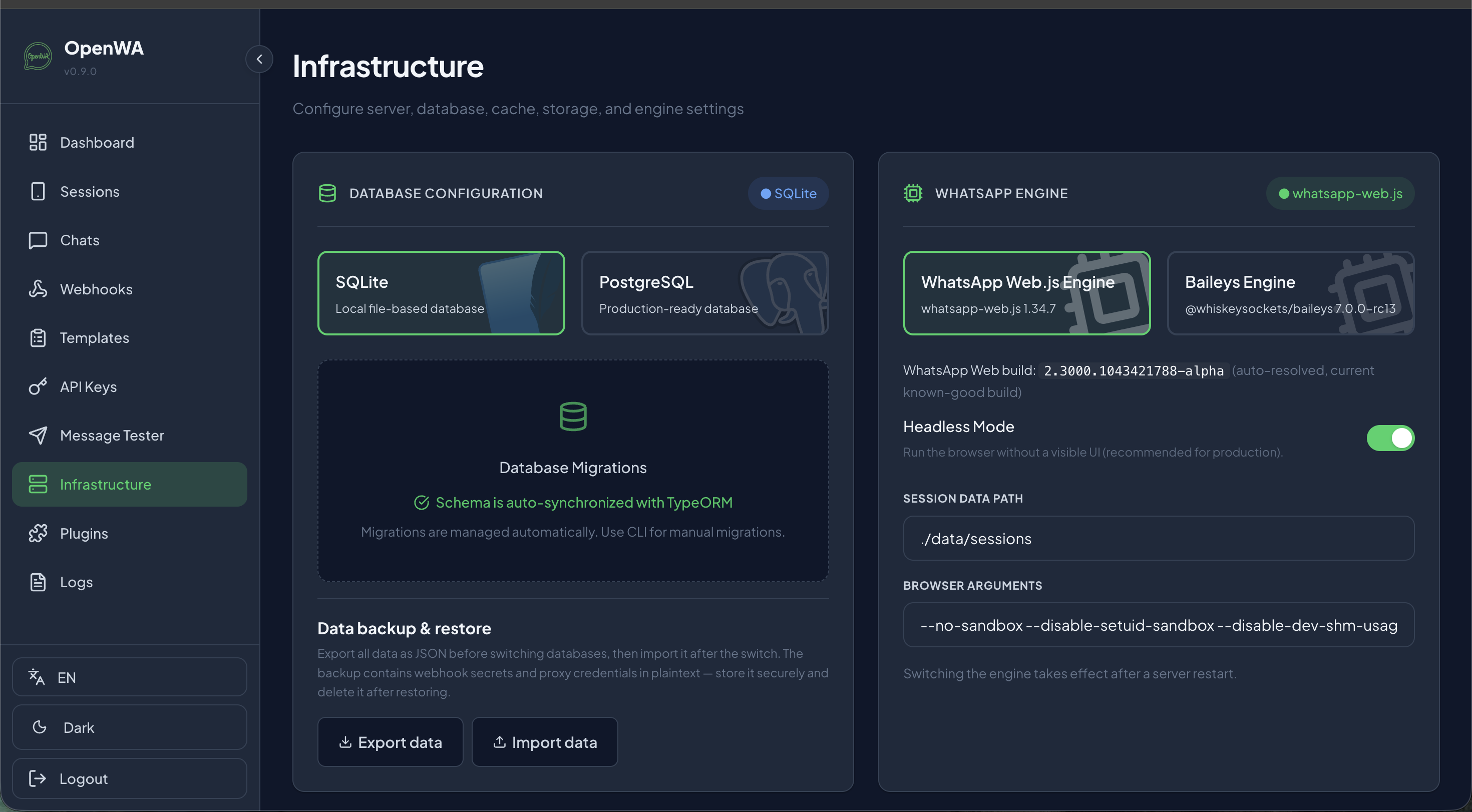This screenshot has height=812, width=1472.
Task: Click the 'Switching the engine takes effect' note
Action: (x=1070, y=674)
